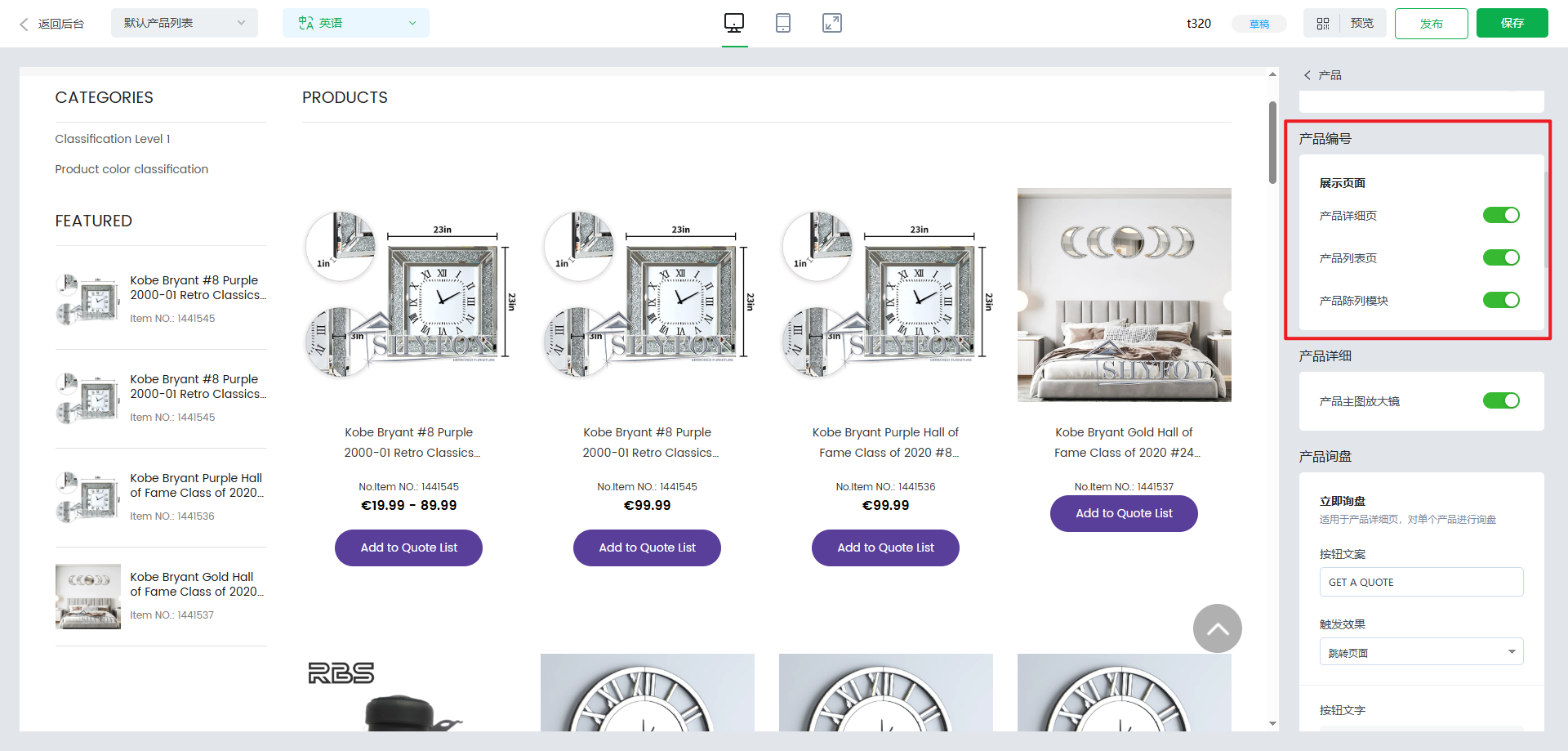
Task: Disable the 产品陈列模块 switch
Action: point(1500,300)
